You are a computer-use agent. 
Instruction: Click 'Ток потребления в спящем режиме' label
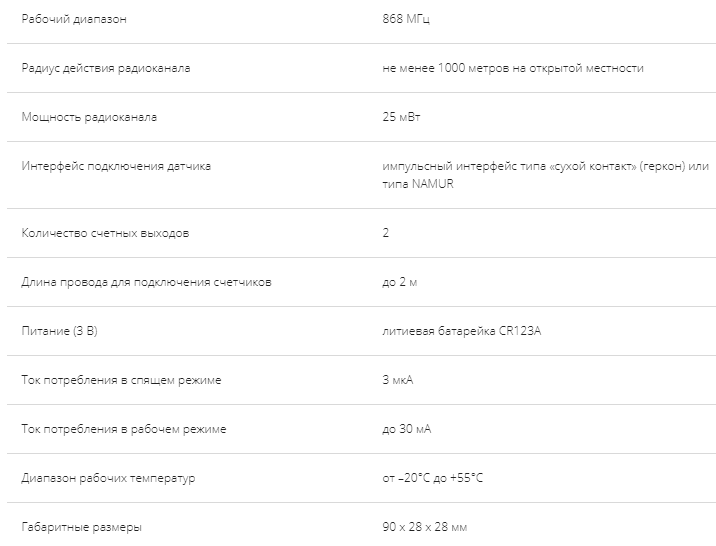coord(121,380)
